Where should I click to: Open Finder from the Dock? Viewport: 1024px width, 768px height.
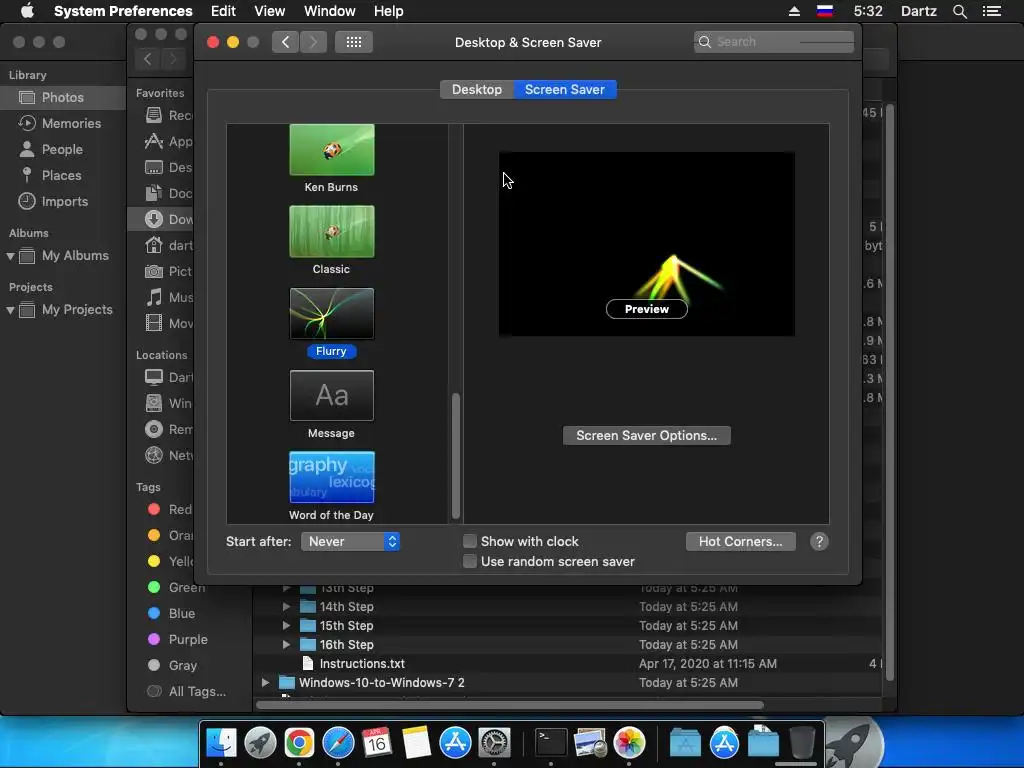click(221, 743)
